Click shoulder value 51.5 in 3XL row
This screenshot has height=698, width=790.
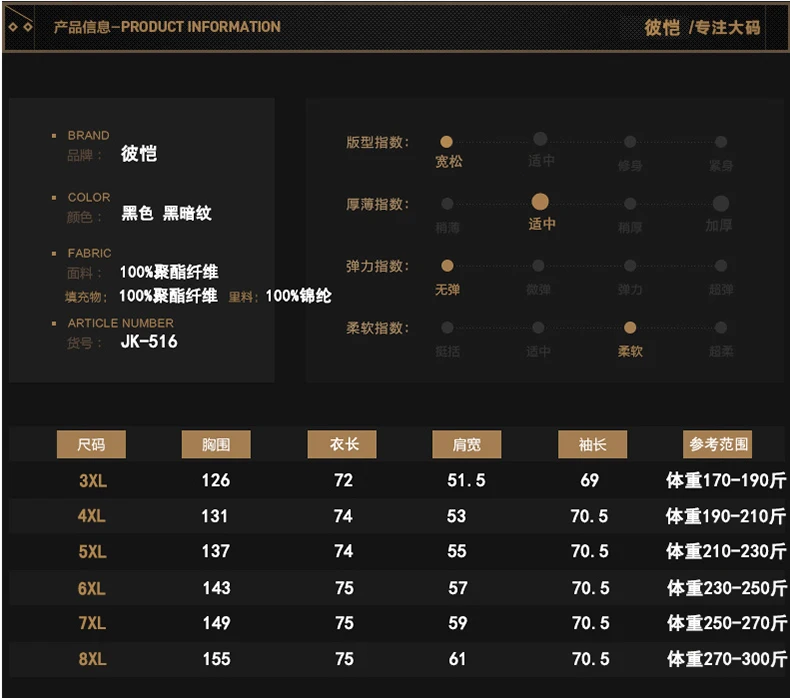(x=467, y=480)
